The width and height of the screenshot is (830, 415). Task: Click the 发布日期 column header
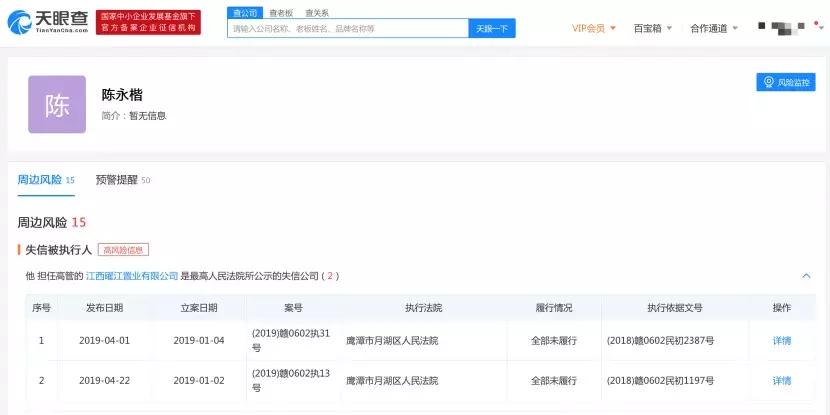click(x=105, y=308)
